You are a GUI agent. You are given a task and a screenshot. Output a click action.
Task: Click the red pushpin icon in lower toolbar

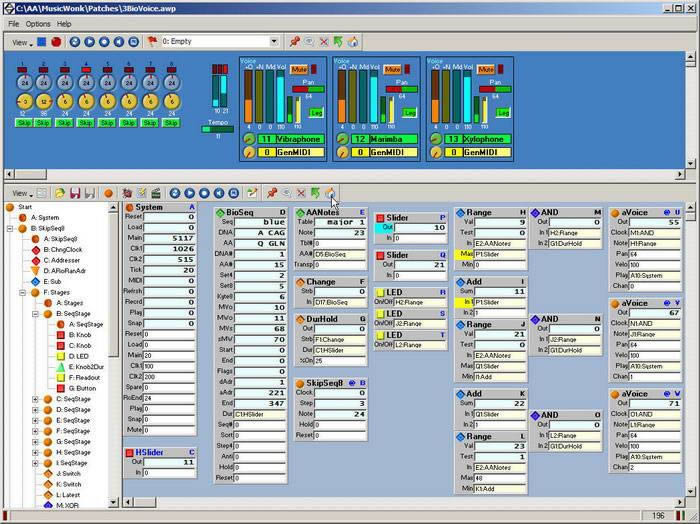[x=271, y=193]
